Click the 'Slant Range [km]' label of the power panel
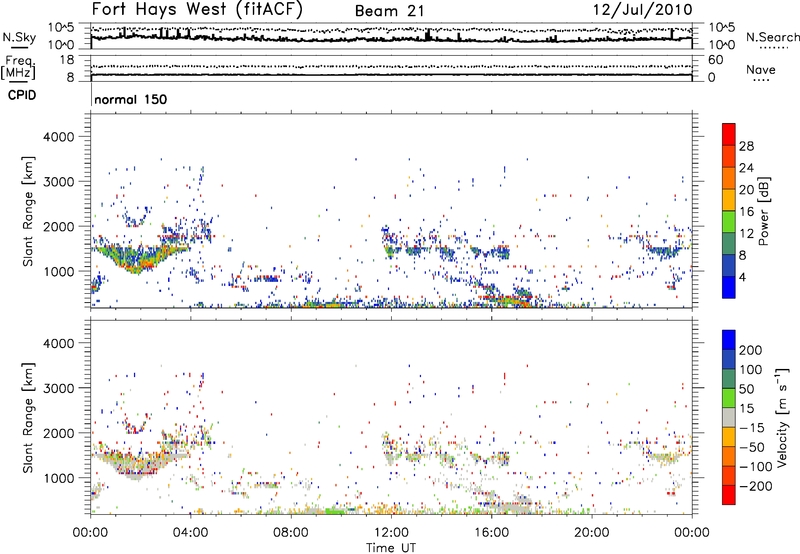This screenshot has width=800, height=554. coord(28,211)
